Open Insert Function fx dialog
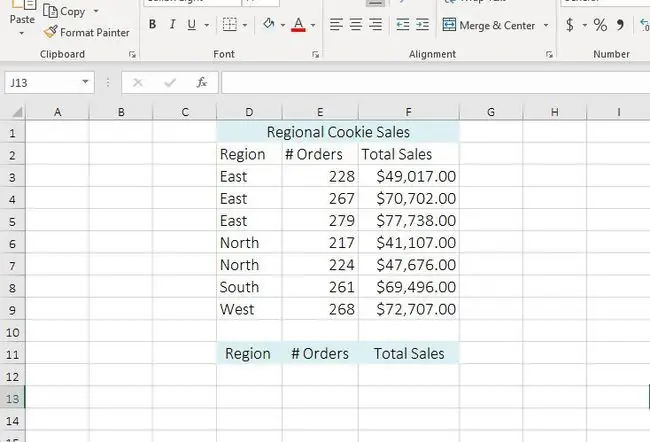This screenshot has width=650, height=442. [x=202, y=83]
